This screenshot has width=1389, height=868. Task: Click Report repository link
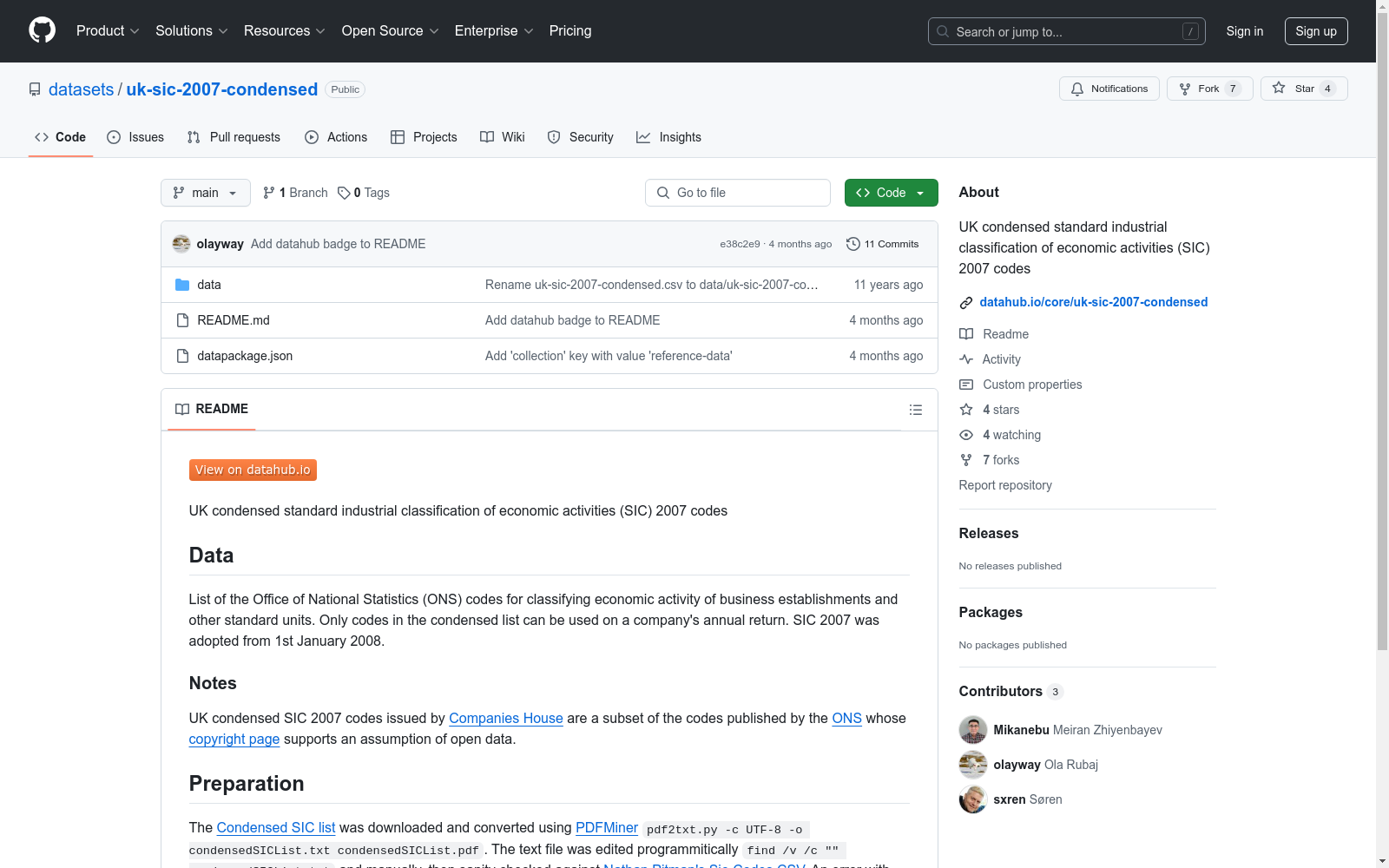1005,485
